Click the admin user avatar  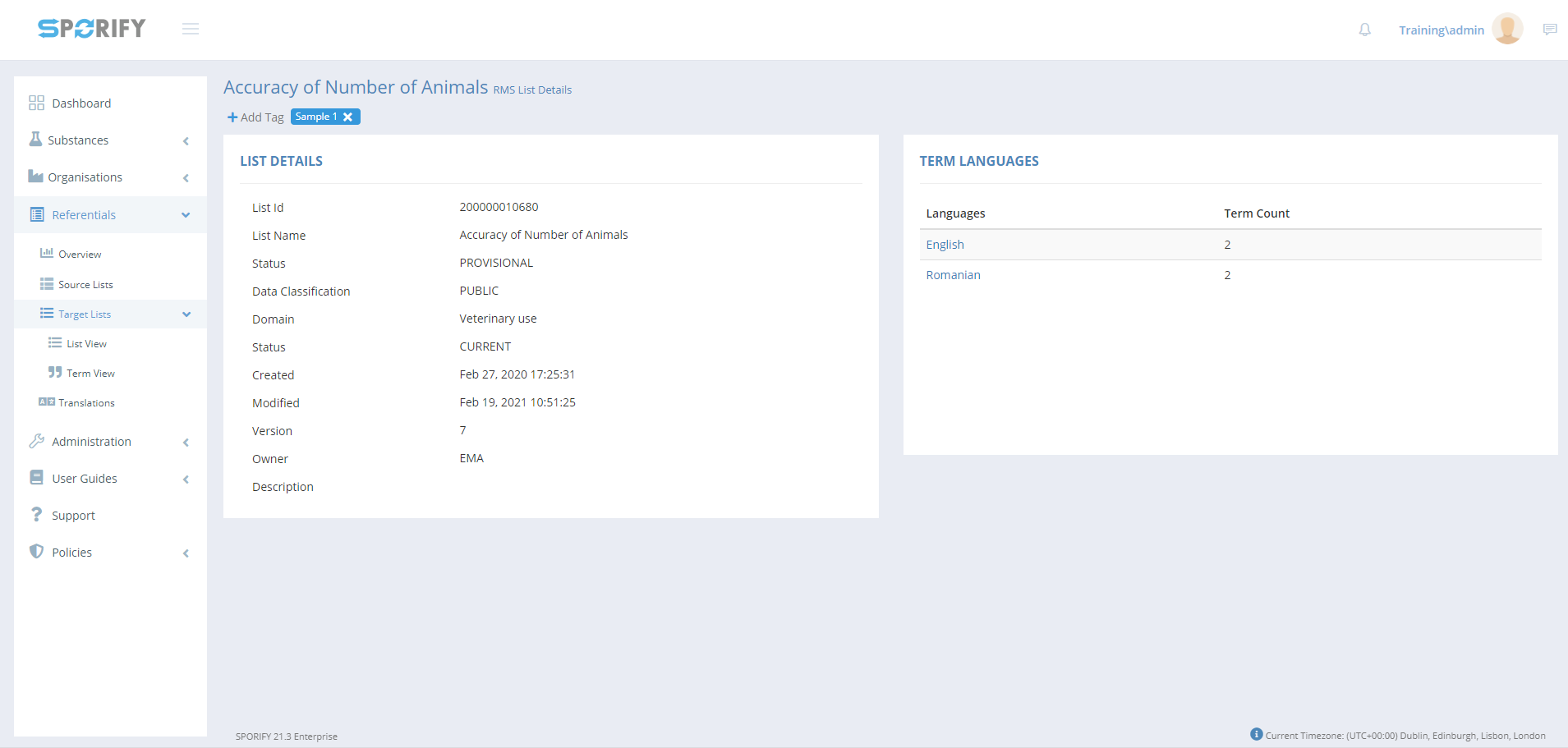[1506, 29]
